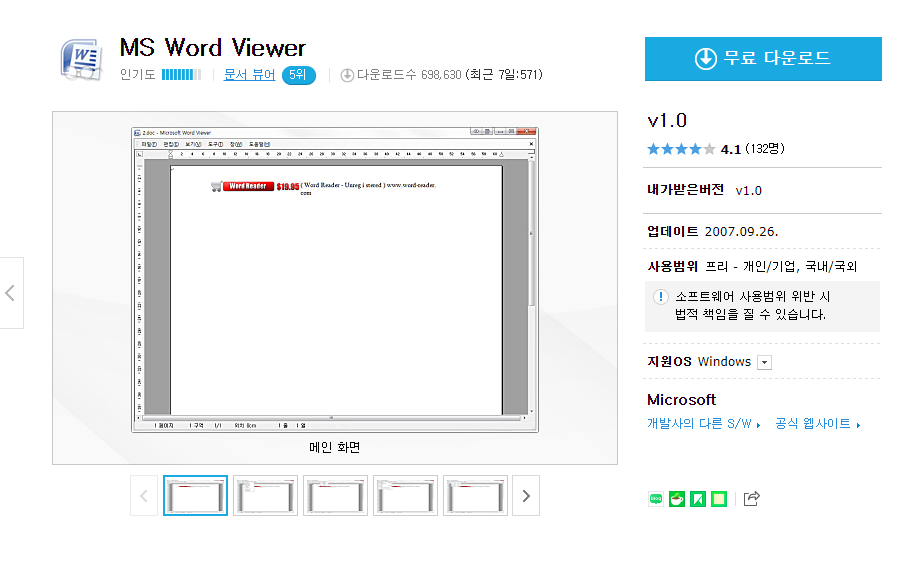Screen dimensions: 910x568
Task: Click the main Word Viewer screenshot image
Action: [335, 280]
